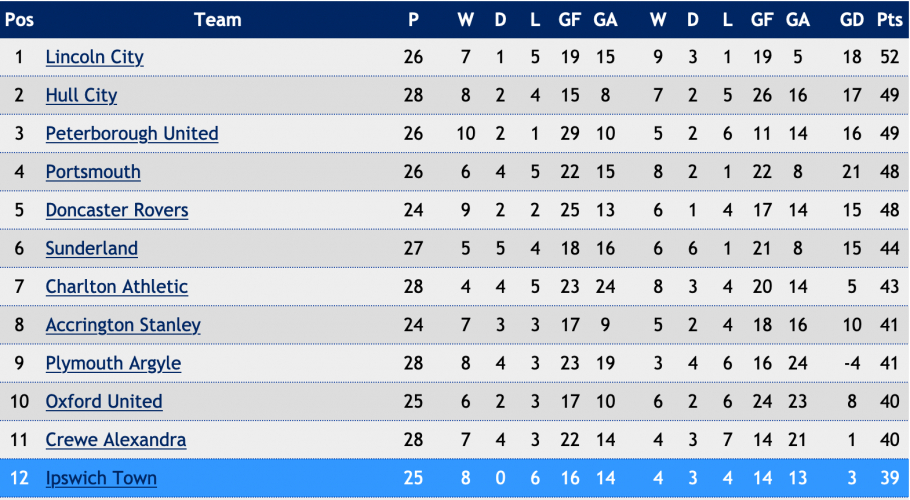
Task: Select the Doncaster Rovers link
Action: tap(117, 210)
